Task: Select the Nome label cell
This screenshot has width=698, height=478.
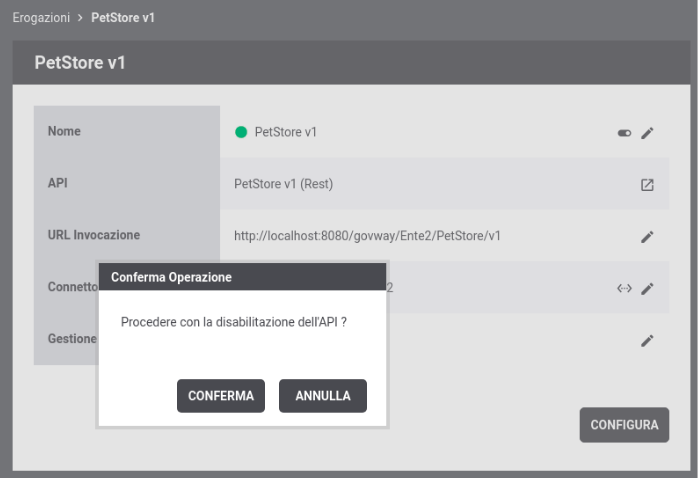Action: click(127, 131)
